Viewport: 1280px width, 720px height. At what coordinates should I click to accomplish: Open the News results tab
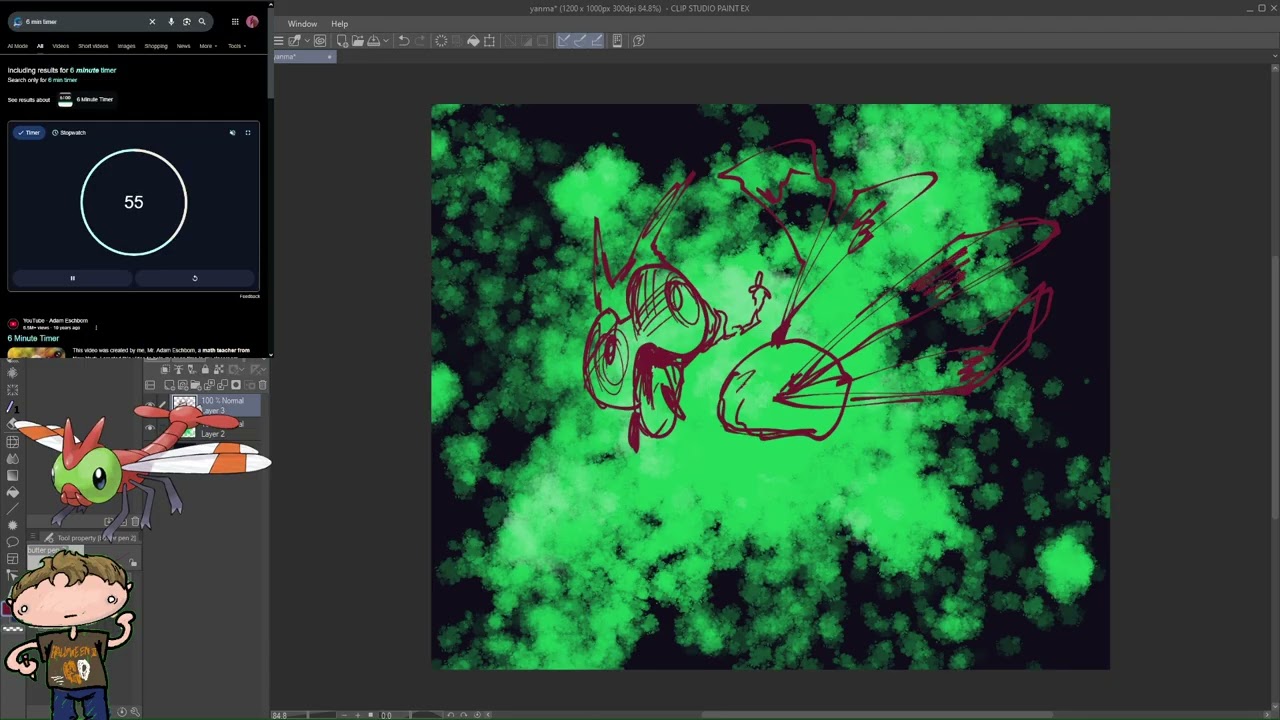click(183, 46)
